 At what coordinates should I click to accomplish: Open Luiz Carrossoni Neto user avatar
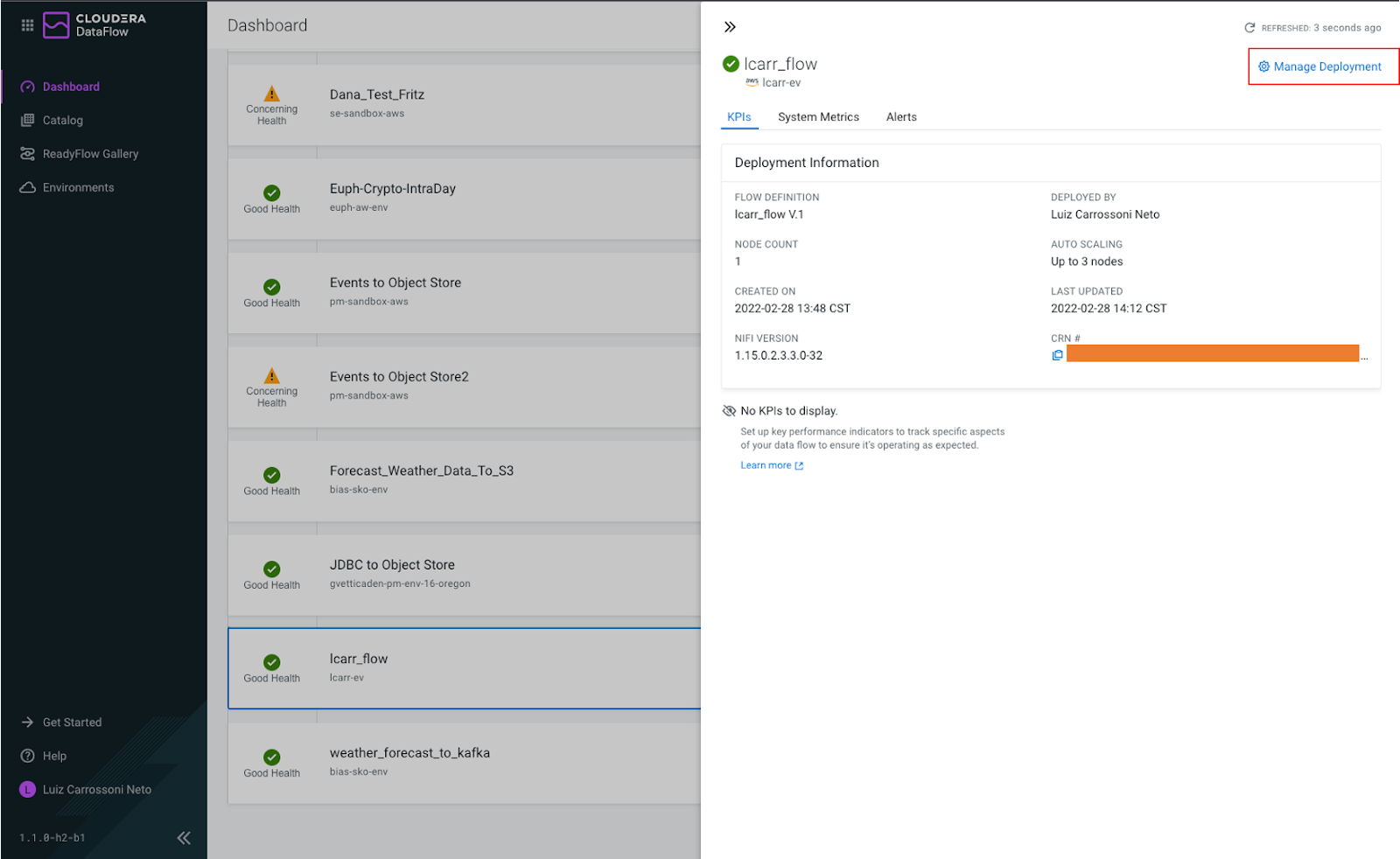[x=27, y=789]
